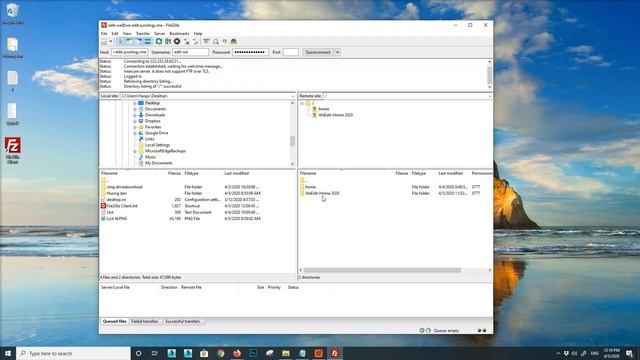Toggle synchronized browsing
The image size is (640, 360).
click(224, 42)
